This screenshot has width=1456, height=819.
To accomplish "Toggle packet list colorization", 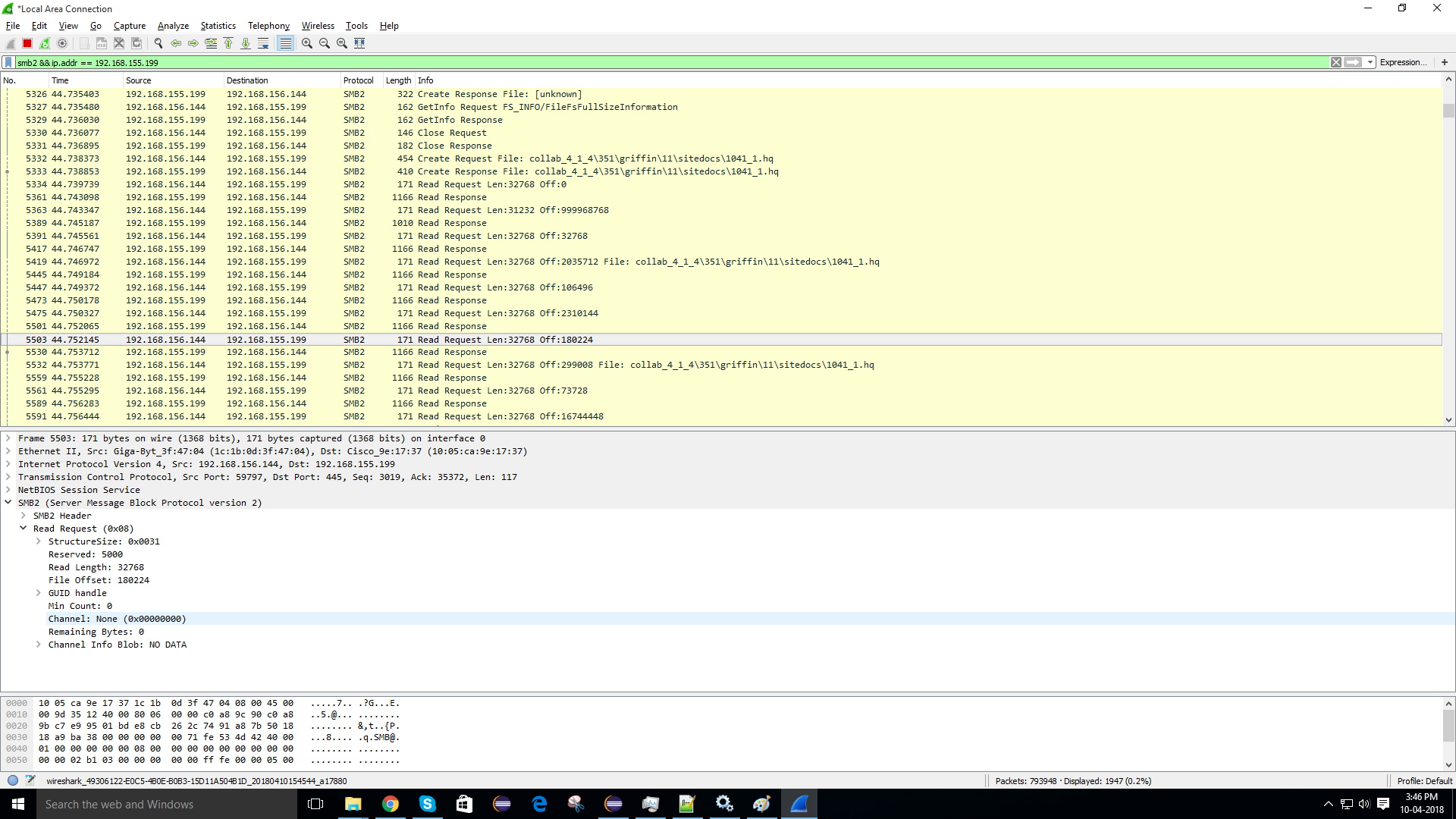I will (285, 43).
